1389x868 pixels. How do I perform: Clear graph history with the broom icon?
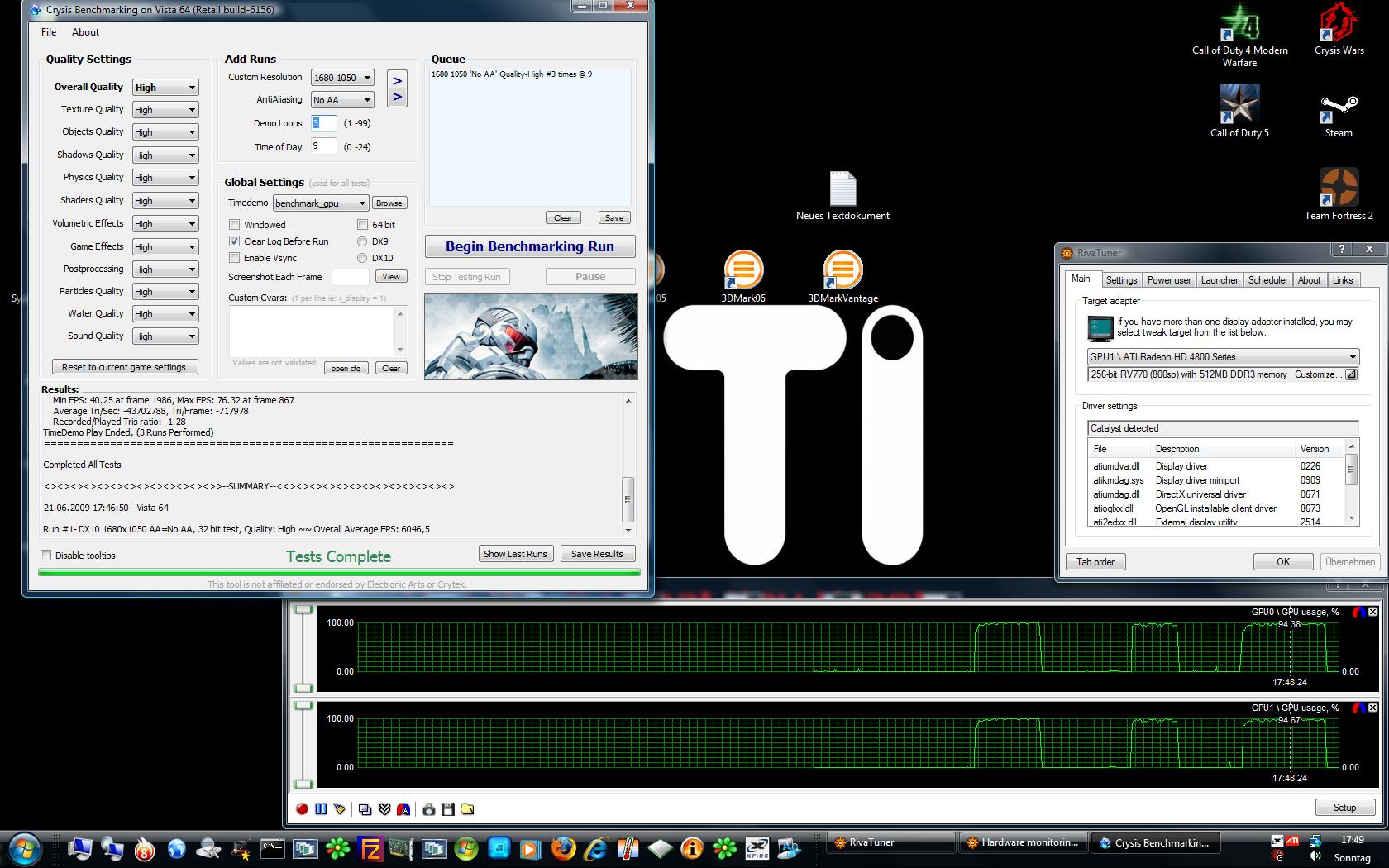pyautogui.click(x=340, y=809)
